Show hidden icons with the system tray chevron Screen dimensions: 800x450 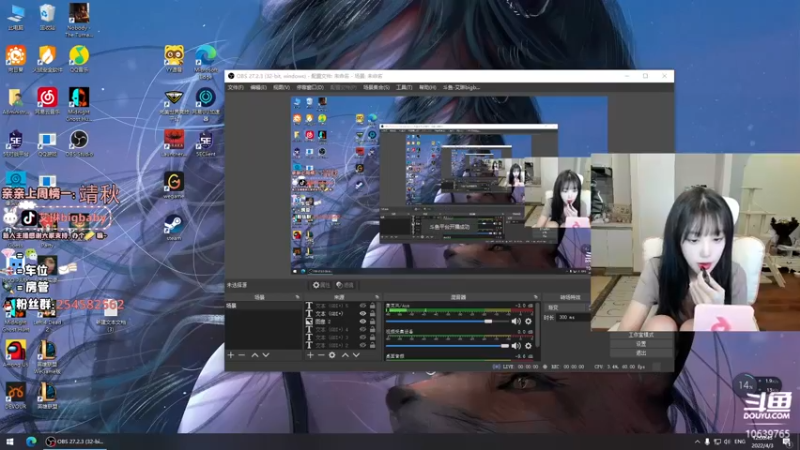point(697,441)
